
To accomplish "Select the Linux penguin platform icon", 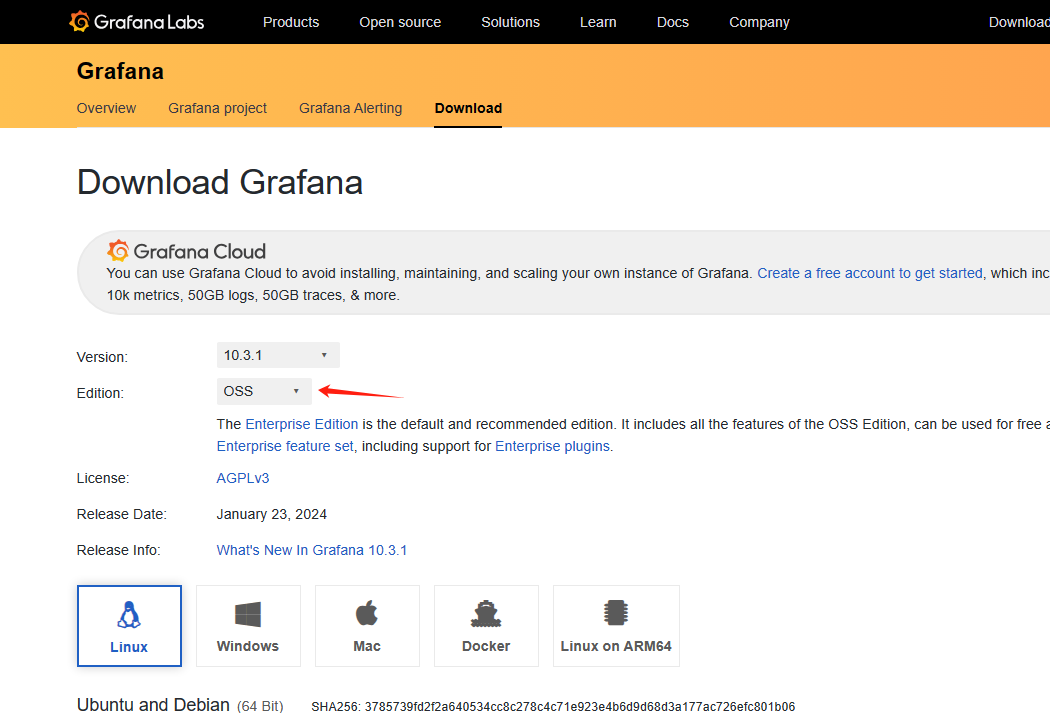I will 129,614.
